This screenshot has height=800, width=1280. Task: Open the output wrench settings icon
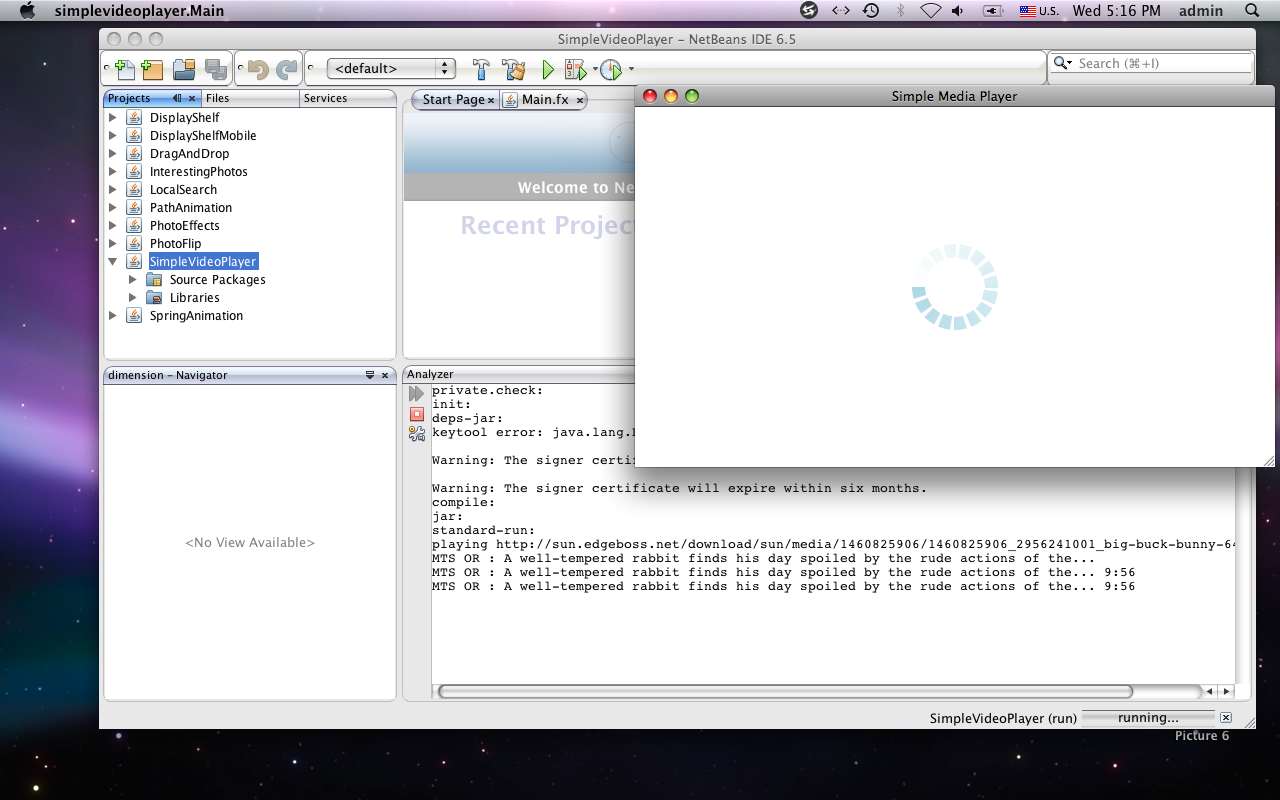pos(417,433)
